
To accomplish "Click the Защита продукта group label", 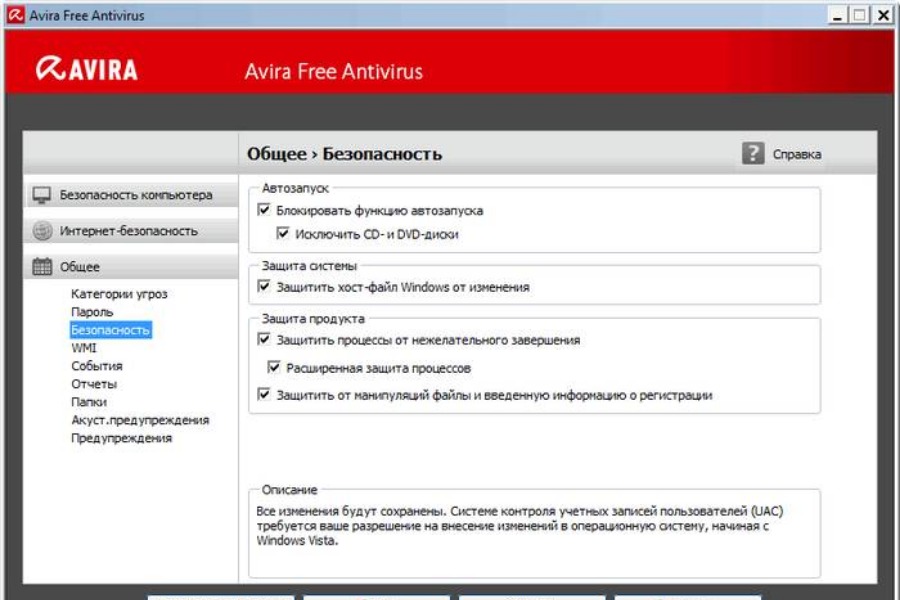I will pyautogui.click(x=313, y=319).
